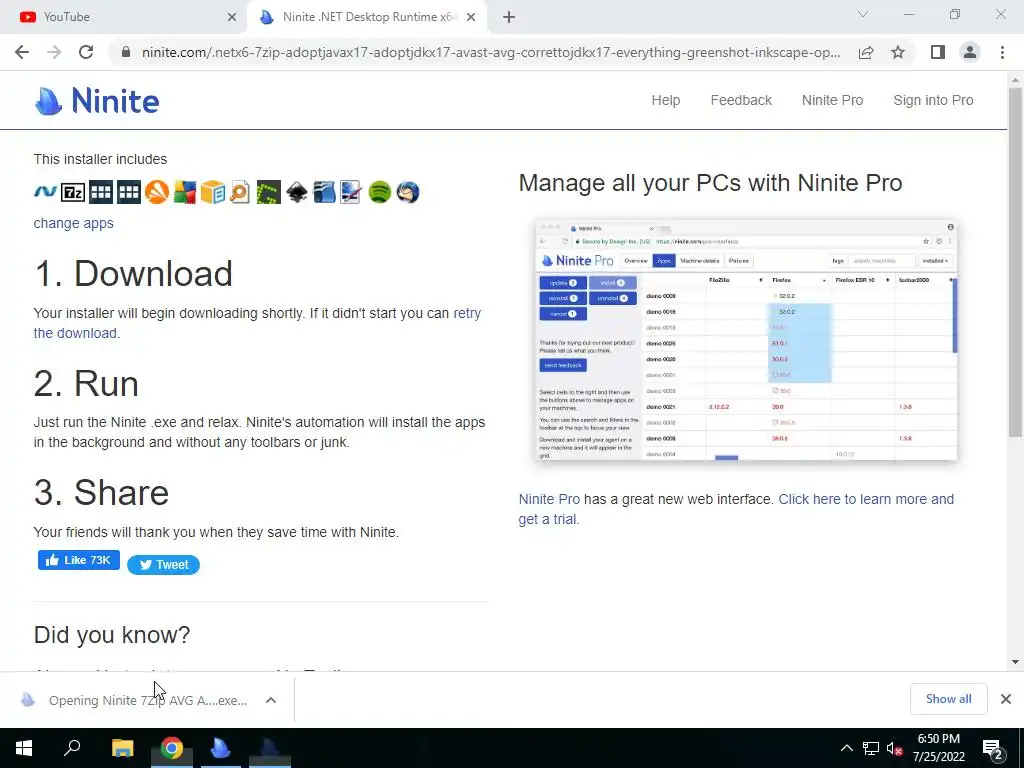Click the Ninite logo in the header
1024x768 pixels.
[97, 101]
